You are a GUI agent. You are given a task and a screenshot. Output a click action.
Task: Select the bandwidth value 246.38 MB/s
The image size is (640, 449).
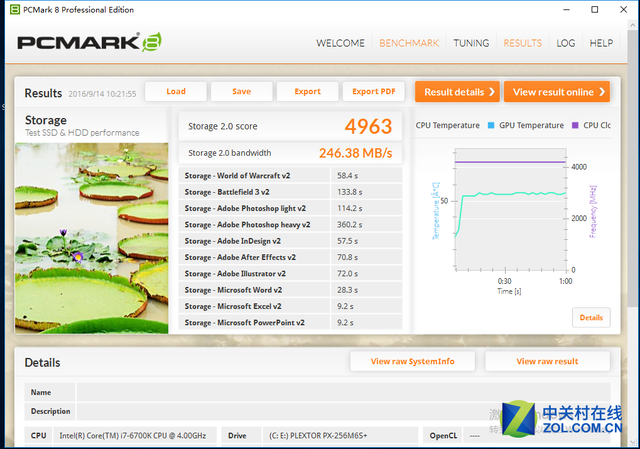coord(356,153)
